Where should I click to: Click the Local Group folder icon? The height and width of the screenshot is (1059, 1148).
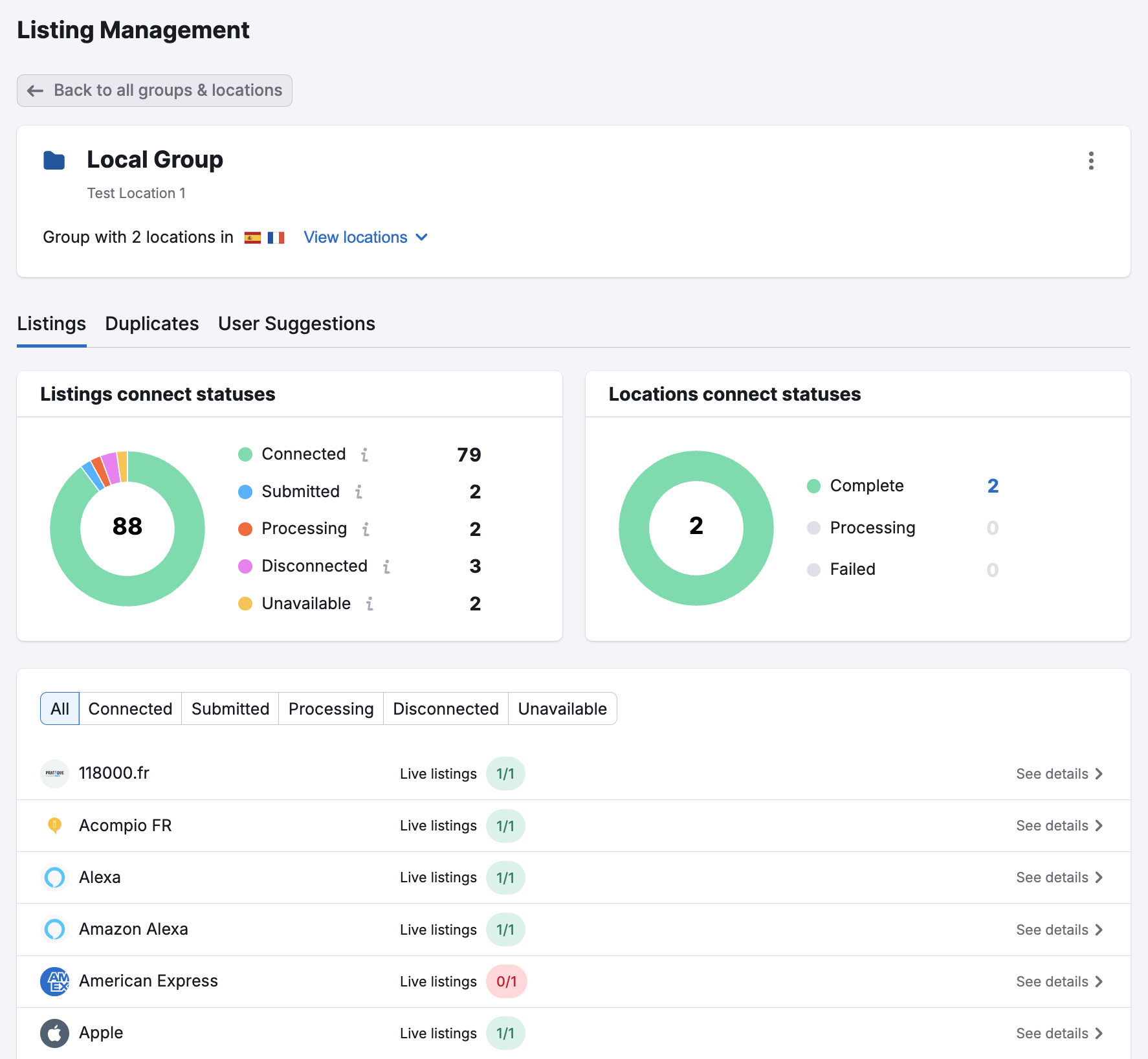click(x=54, y=161)
